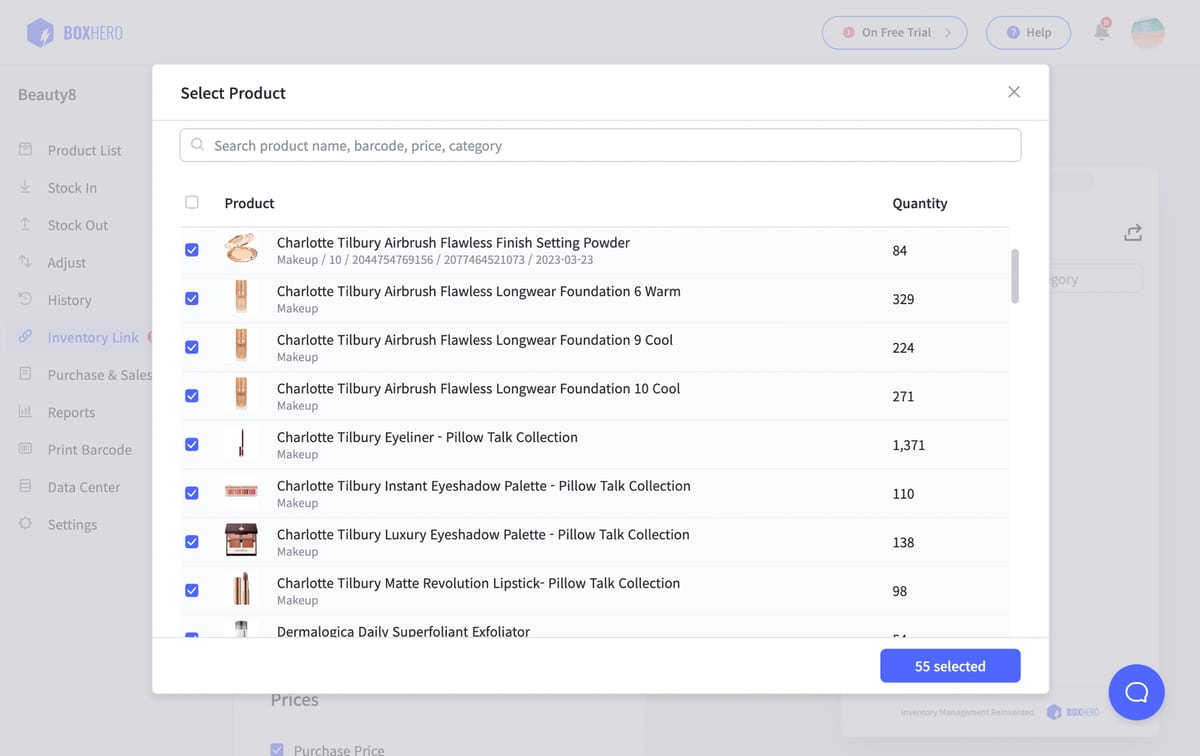1200x756 pixels.
Task: Close the Select Product dialog
Action: pos(1014,92)
